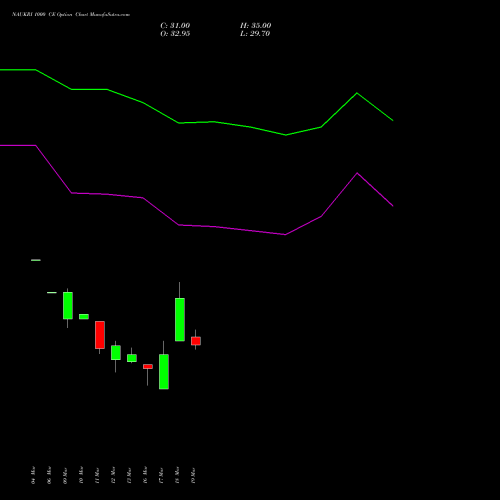Click the '18 Mar' date label
This screenshot has height=500, width=500.
177,475
